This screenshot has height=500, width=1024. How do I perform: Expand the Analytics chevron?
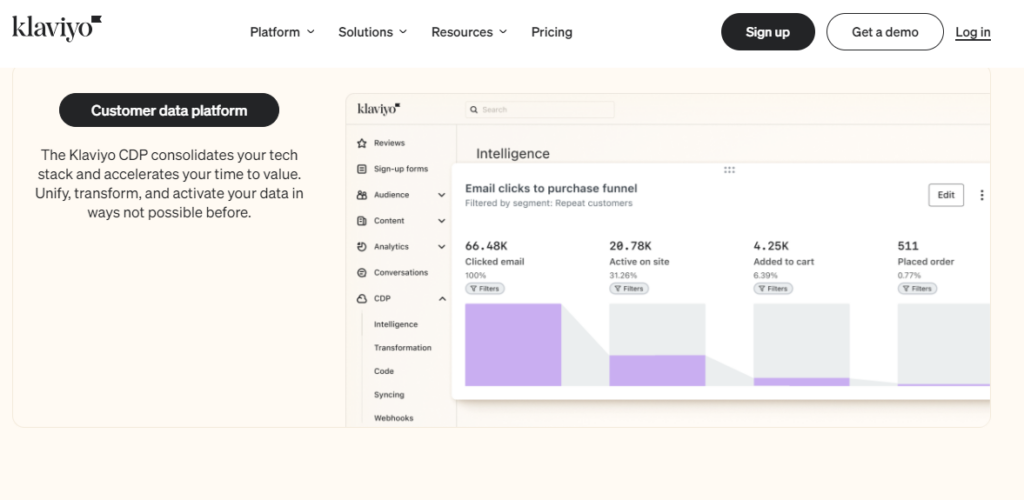coord(441,247)
